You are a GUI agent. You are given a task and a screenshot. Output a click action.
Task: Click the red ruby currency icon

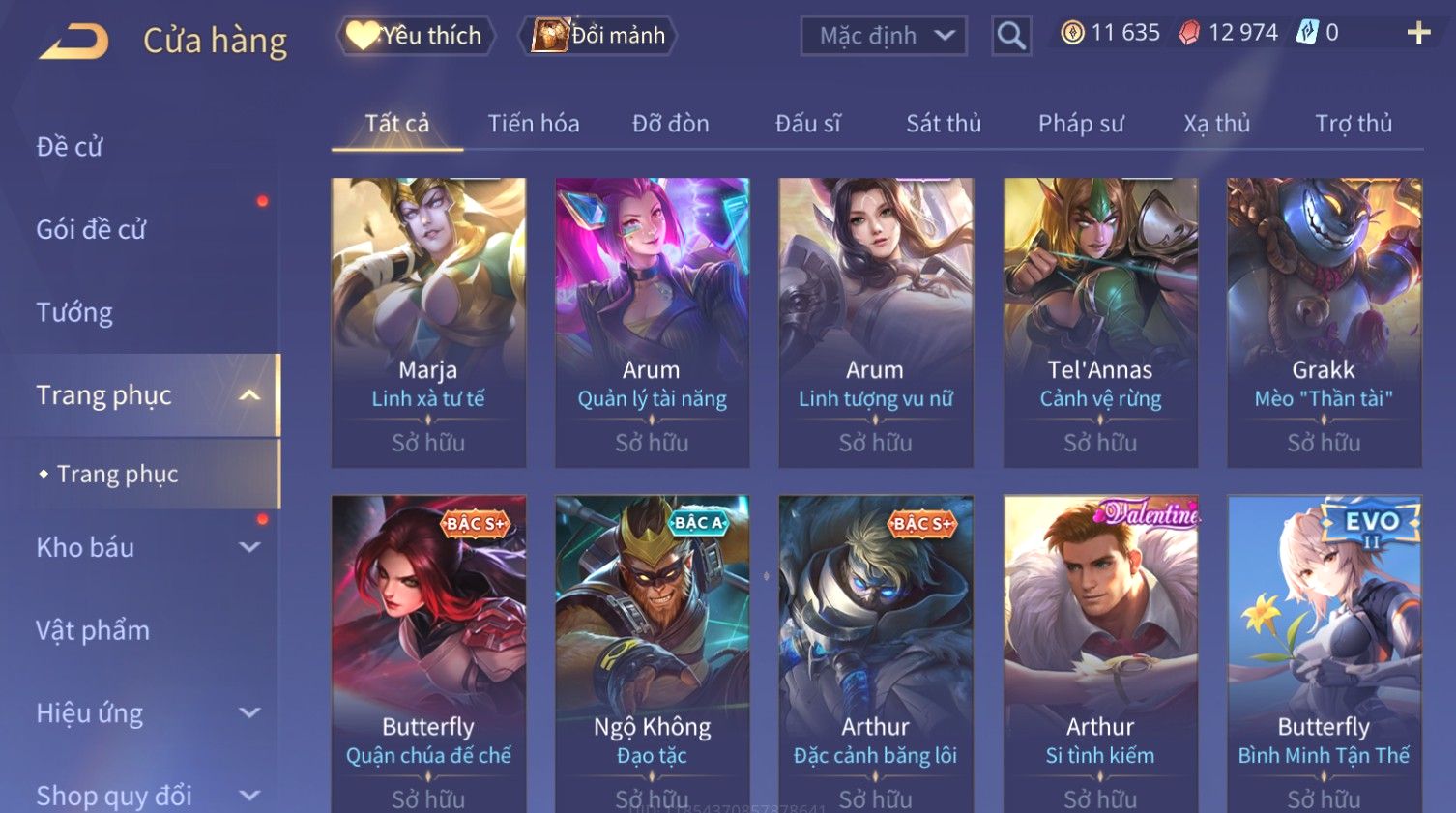(1189, 33)
